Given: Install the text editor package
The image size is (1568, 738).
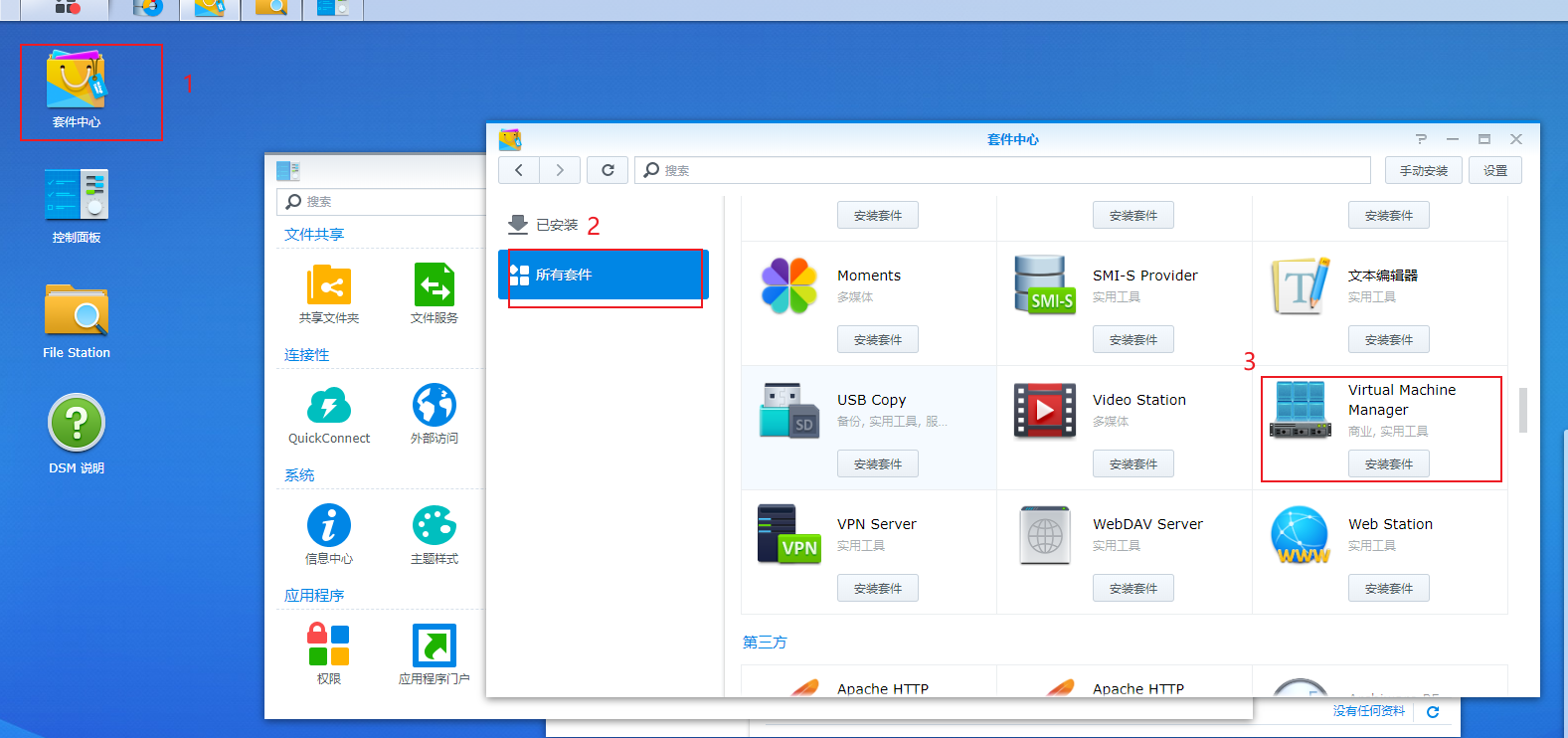Looking at the screenshot, I should pos(1389,339).
